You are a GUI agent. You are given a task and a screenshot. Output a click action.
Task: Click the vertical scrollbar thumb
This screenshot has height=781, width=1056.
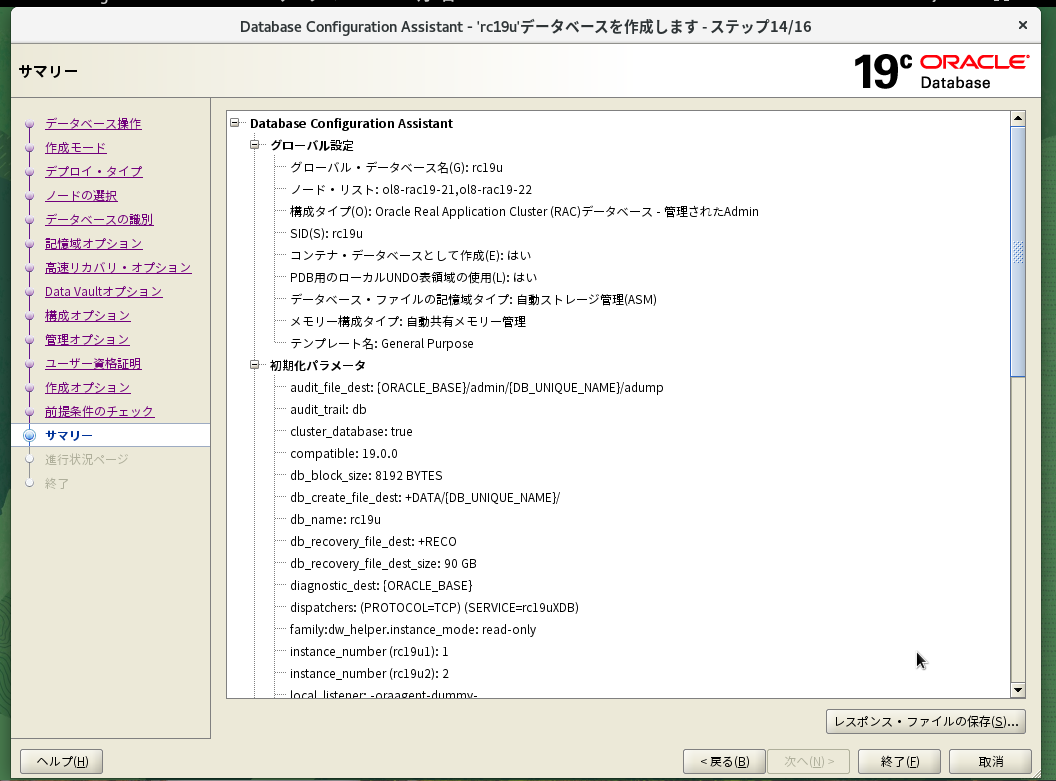pos(1018,252)
